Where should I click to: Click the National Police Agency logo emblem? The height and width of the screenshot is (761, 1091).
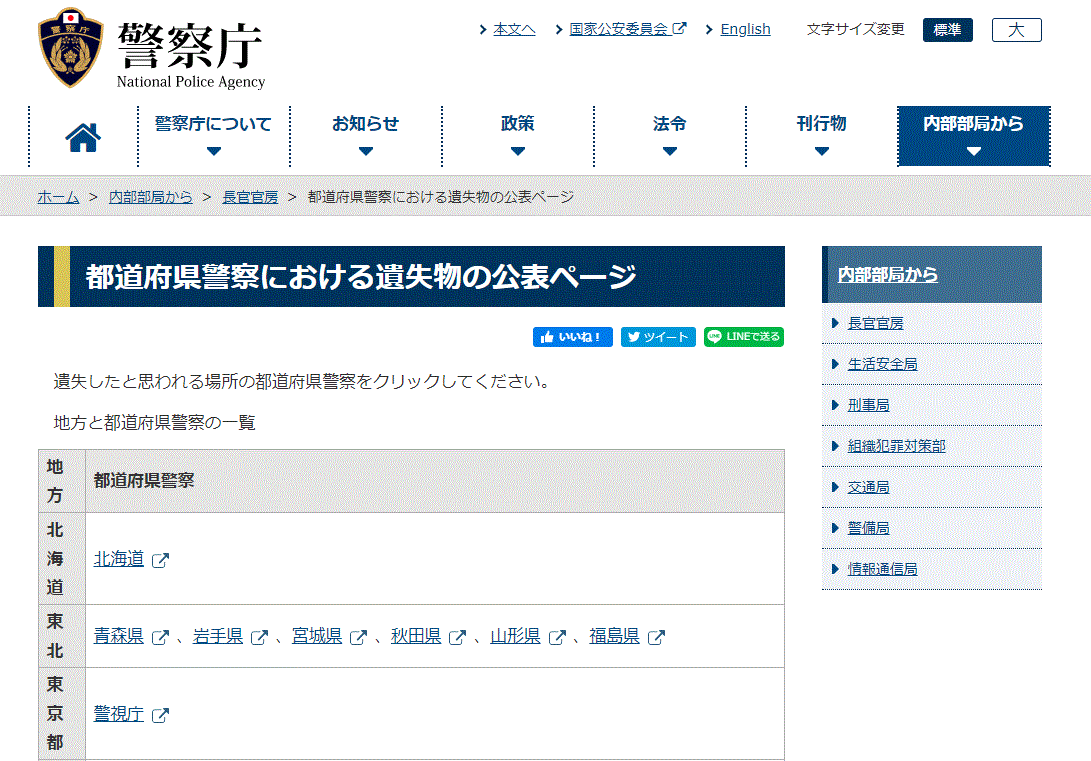click(70, 49)
